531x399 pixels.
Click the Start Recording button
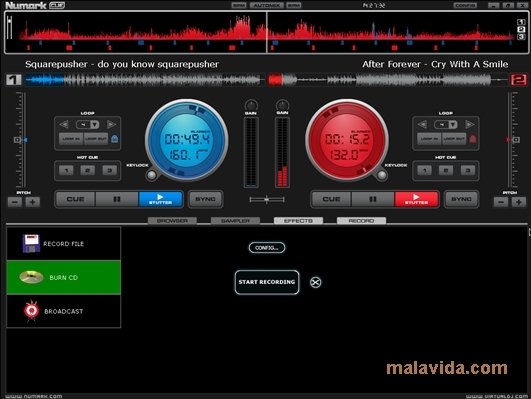[267, 282]
